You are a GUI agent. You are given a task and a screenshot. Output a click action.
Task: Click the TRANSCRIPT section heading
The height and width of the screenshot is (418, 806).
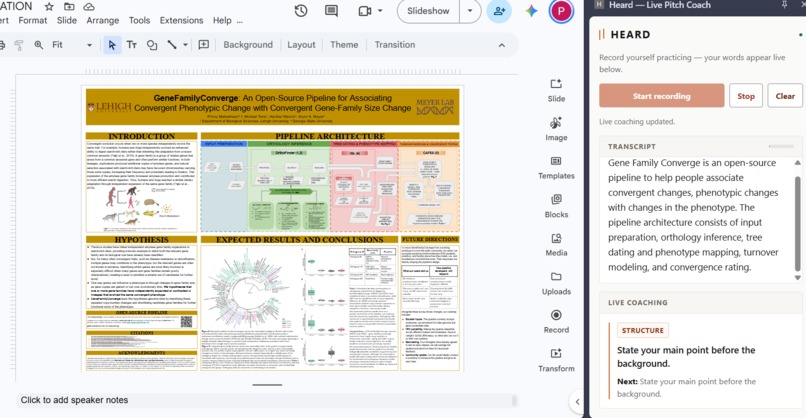632,147
